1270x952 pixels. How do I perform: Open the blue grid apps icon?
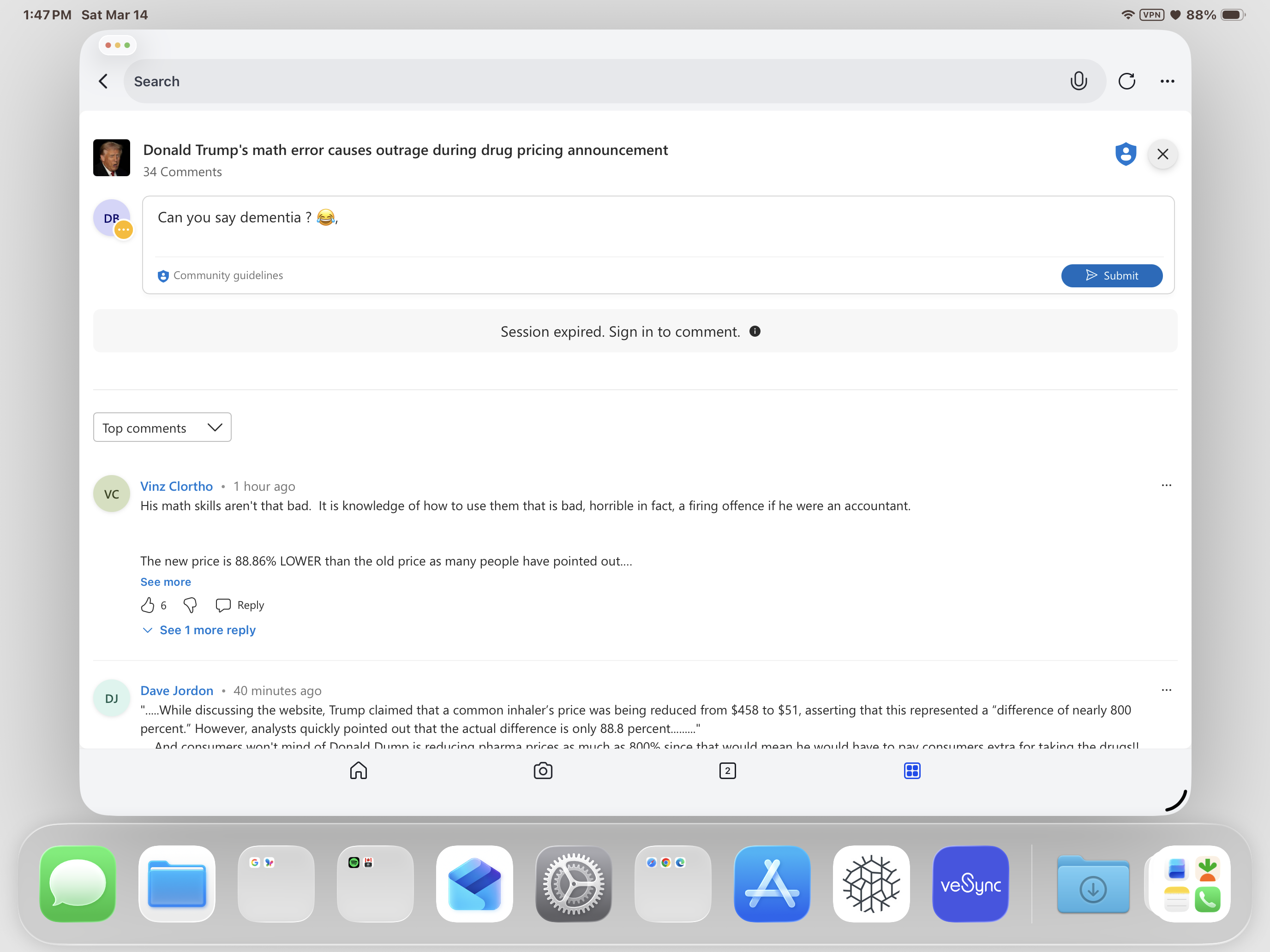point(912,770)
